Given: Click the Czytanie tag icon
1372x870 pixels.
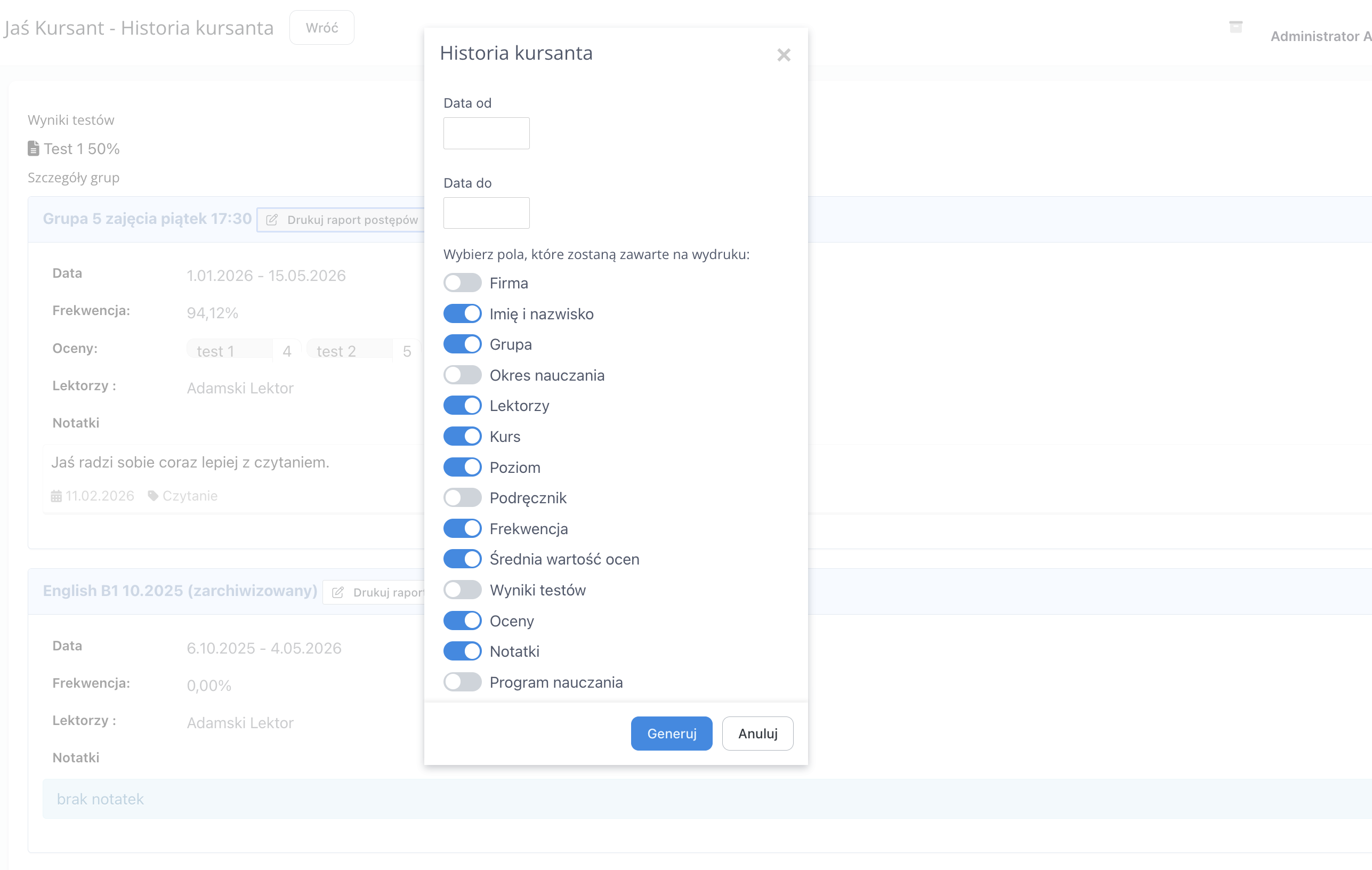Looking at the screenshot, I should click(152, 496).
